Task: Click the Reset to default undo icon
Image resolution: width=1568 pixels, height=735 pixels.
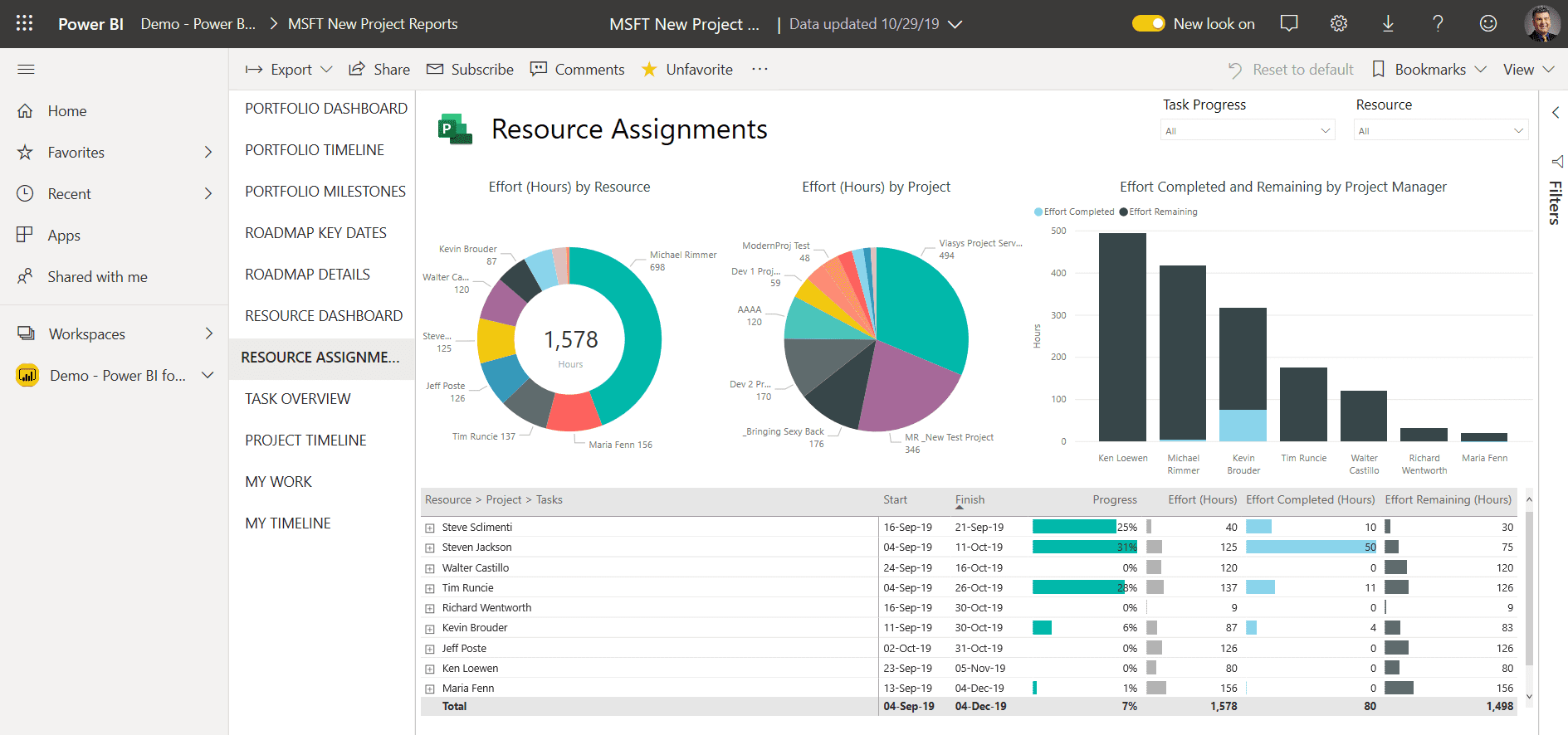Action: pos(1235,70)
